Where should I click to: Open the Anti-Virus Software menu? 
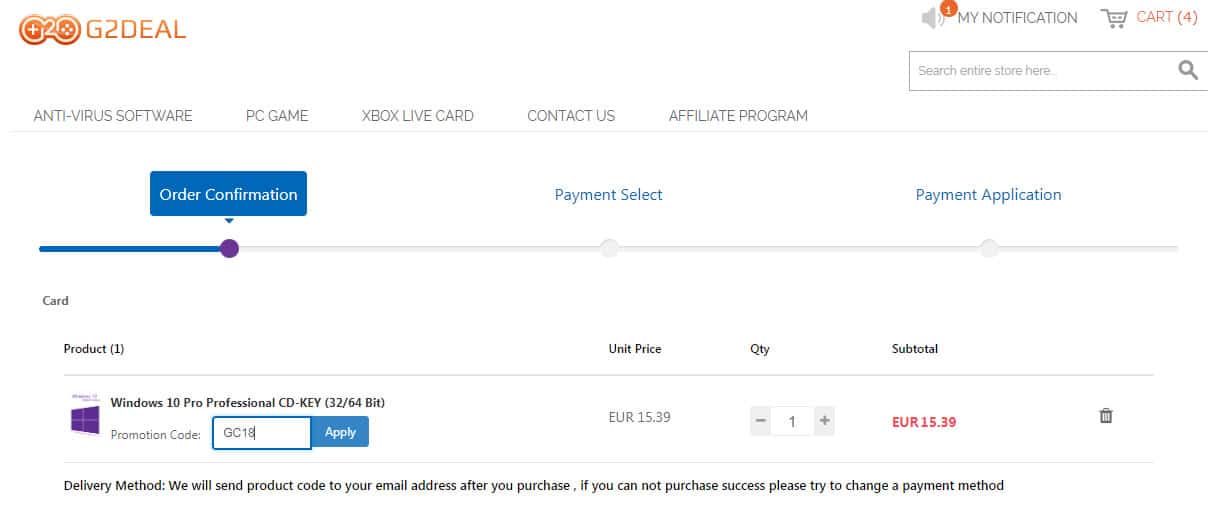coord(113,116)
